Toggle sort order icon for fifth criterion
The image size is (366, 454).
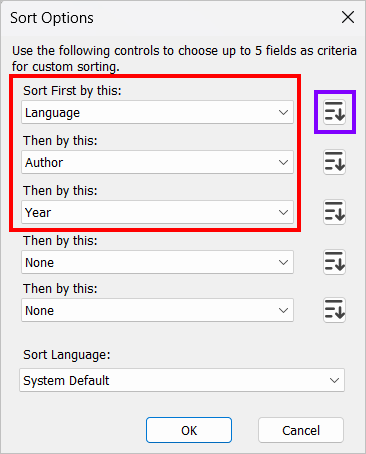point(334,310)
